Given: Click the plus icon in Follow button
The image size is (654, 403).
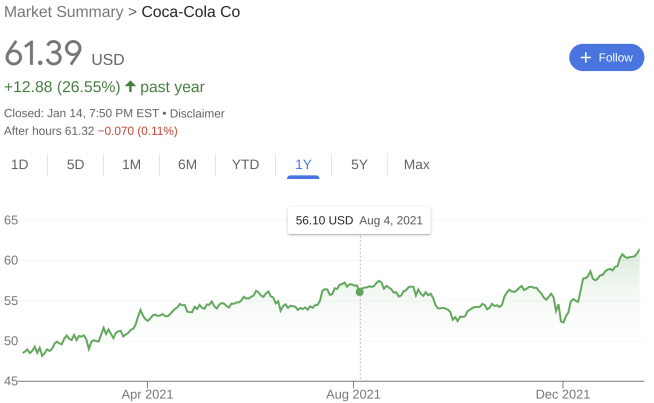Looking at the screenshot, I should 586,58.
